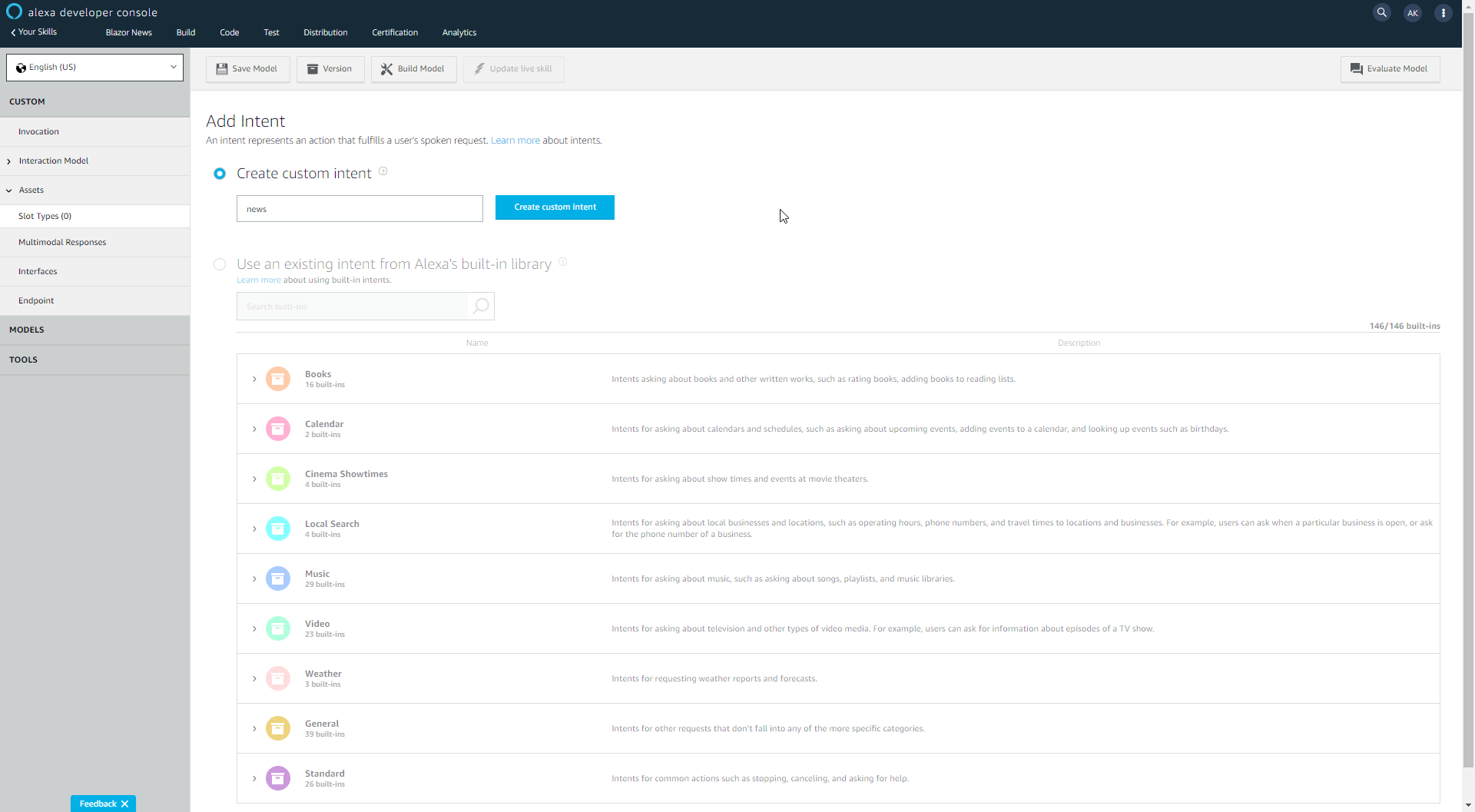Collapse the Assets section
The image size is (1475, 812).
click(x=8, y=191)
